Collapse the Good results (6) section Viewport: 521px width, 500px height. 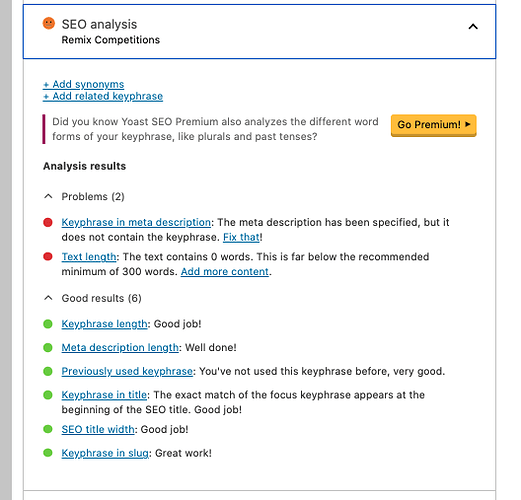pos(48,298)
